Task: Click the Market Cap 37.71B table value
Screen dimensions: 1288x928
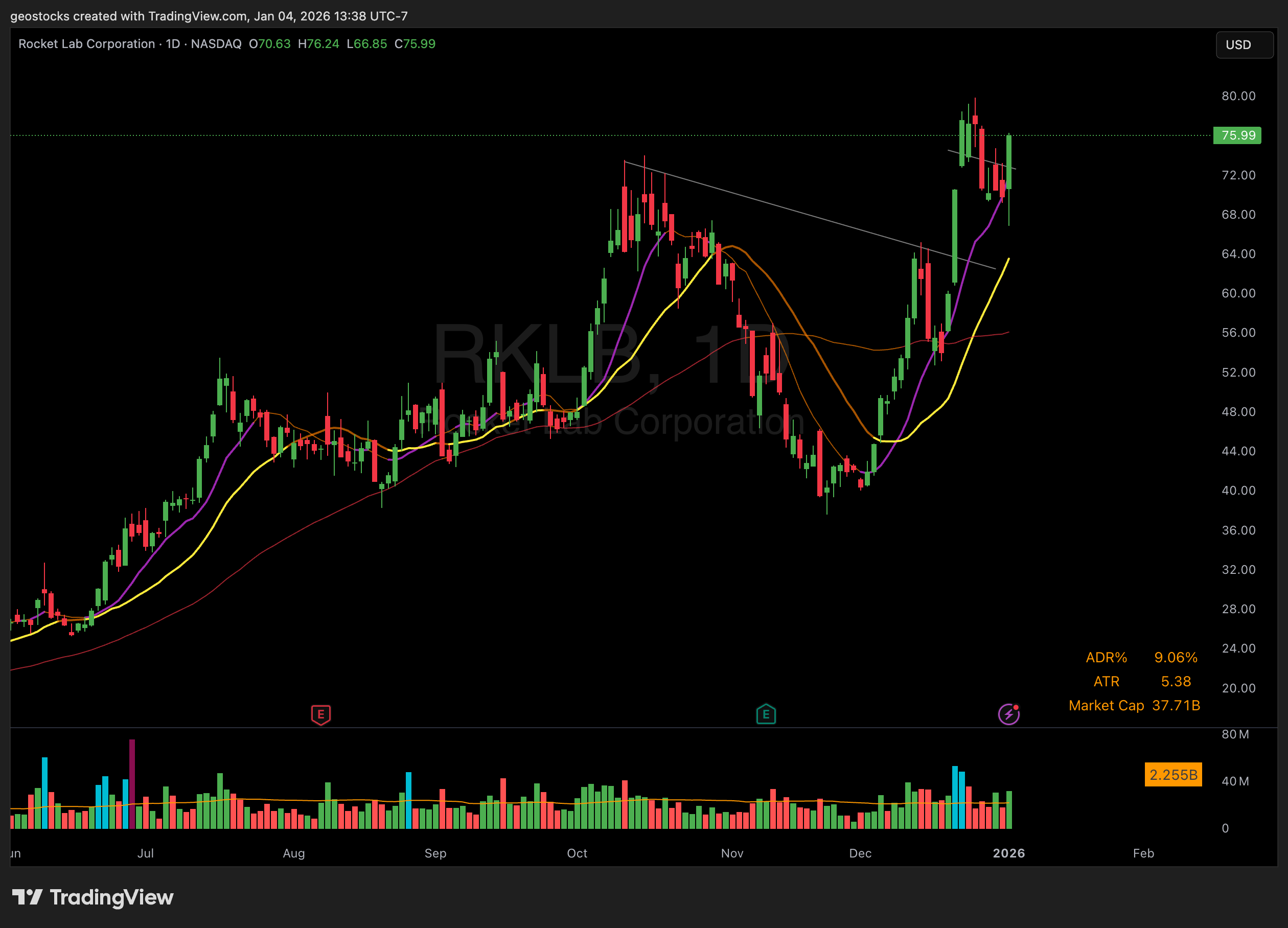Action: 1176,705
